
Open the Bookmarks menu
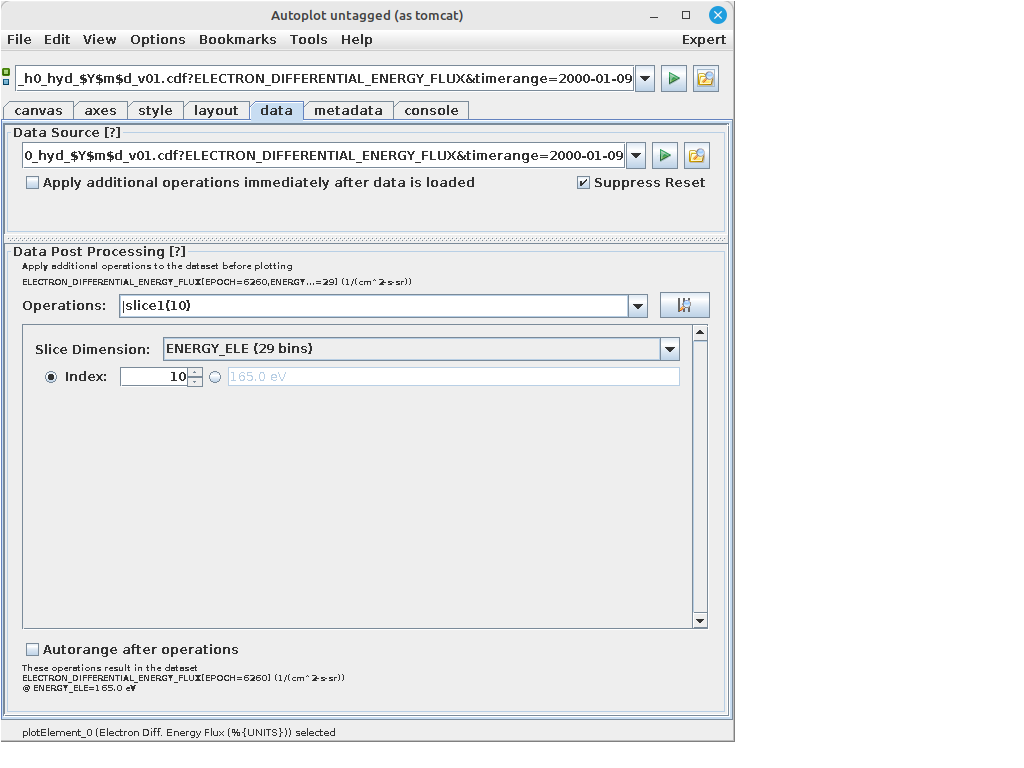237,40
